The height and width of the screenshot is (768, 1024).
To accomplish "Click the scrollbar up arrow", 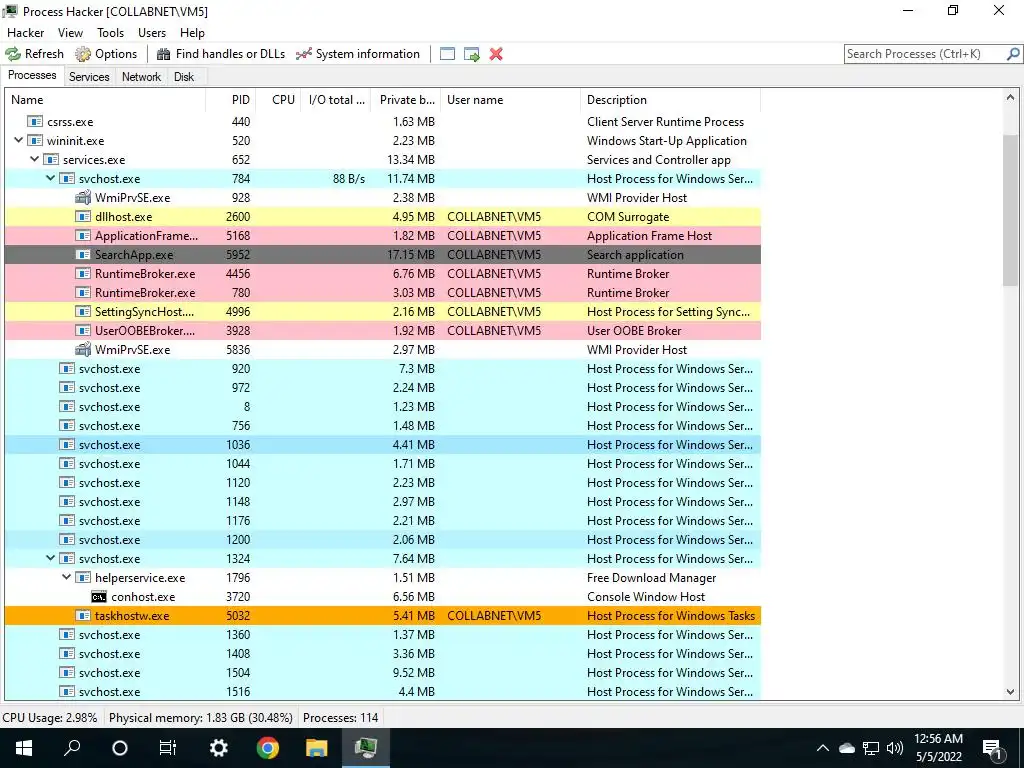I will pyautogui.click(x=1010, y=98).
